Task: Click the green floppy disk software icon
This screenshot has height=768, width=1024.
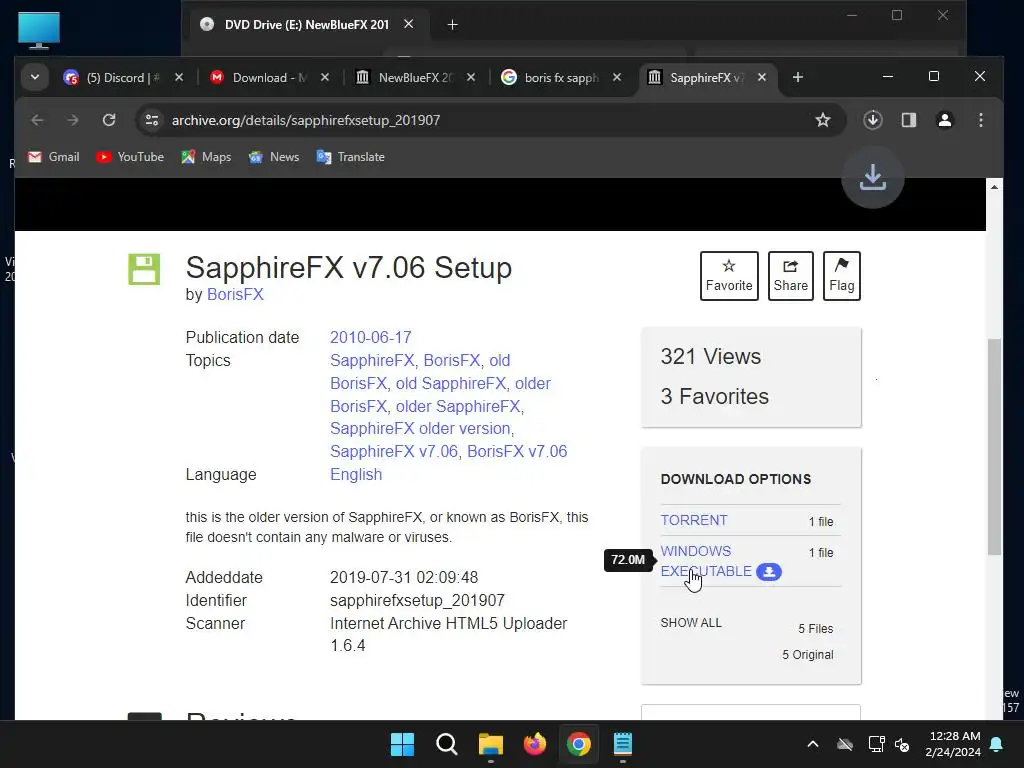Action: [144, 269]
